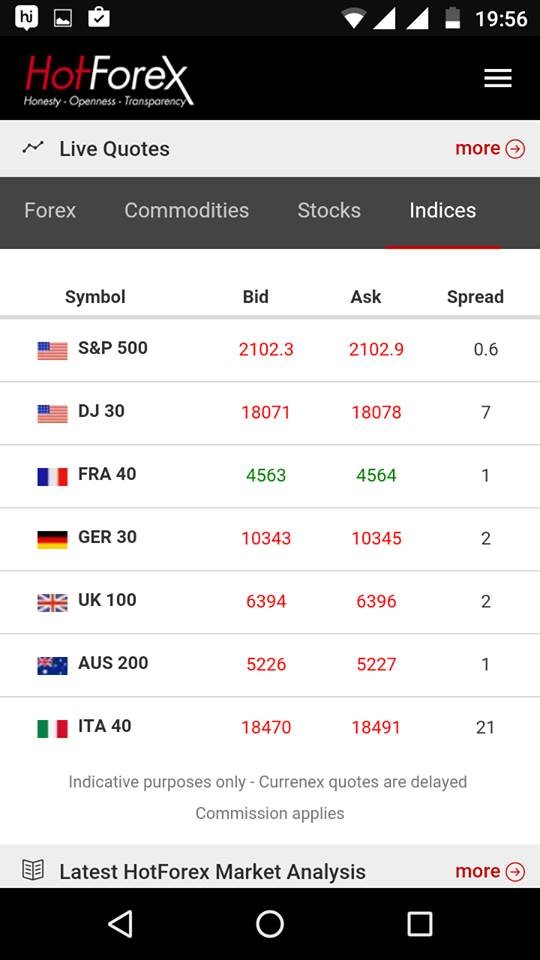
Task: Tap the DJ 30 quote row
Action: [x=270, y=413]
